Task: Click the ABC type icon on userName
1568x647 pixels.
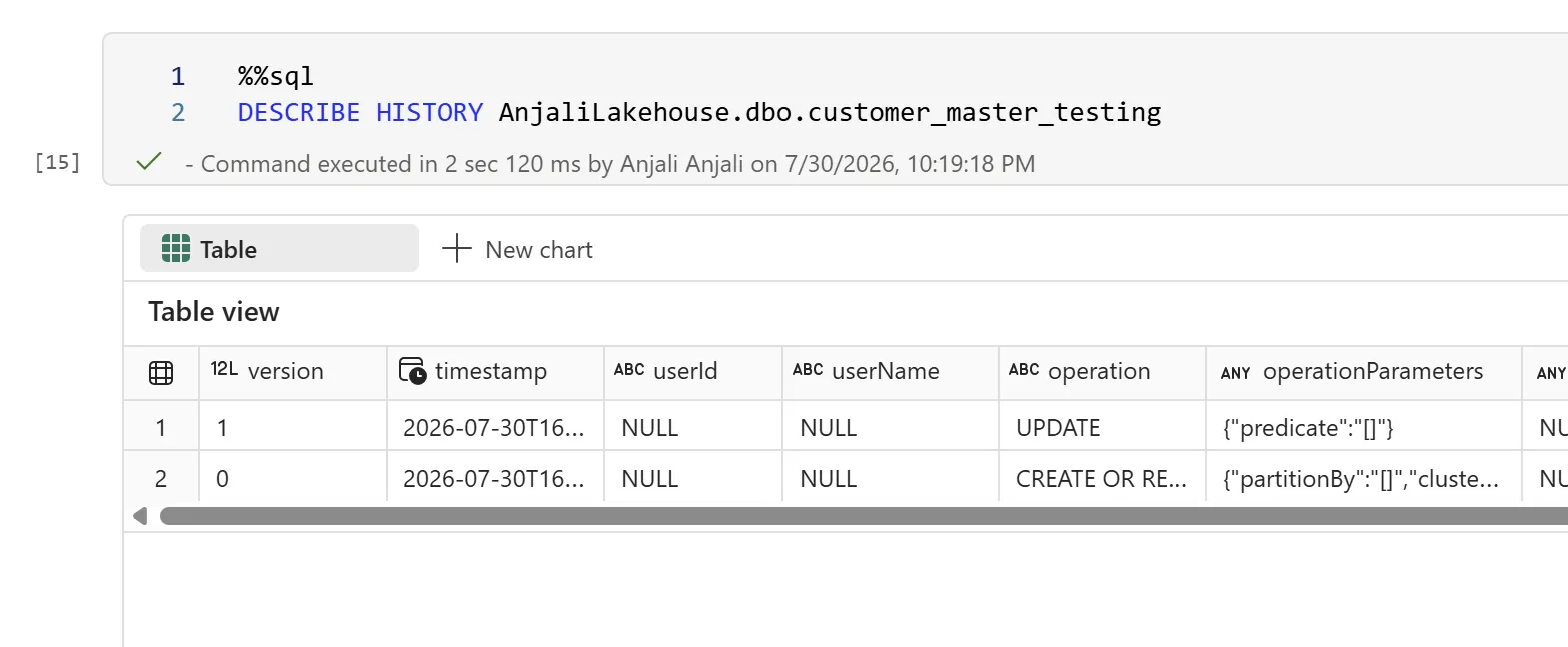Action: click(808, 370)
